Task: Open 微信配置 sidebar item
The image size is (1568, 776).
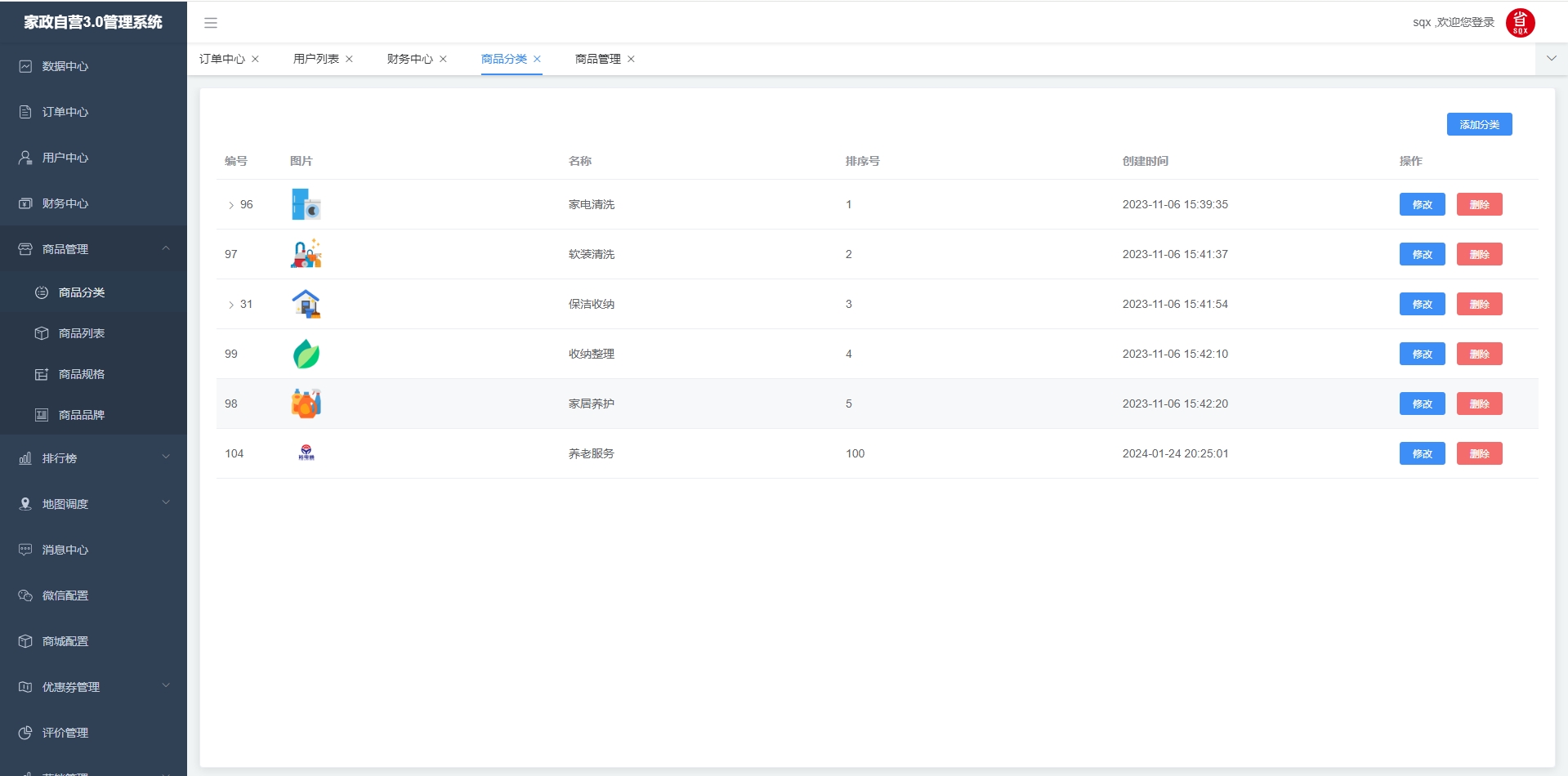Action: click(x=65, y=595)
